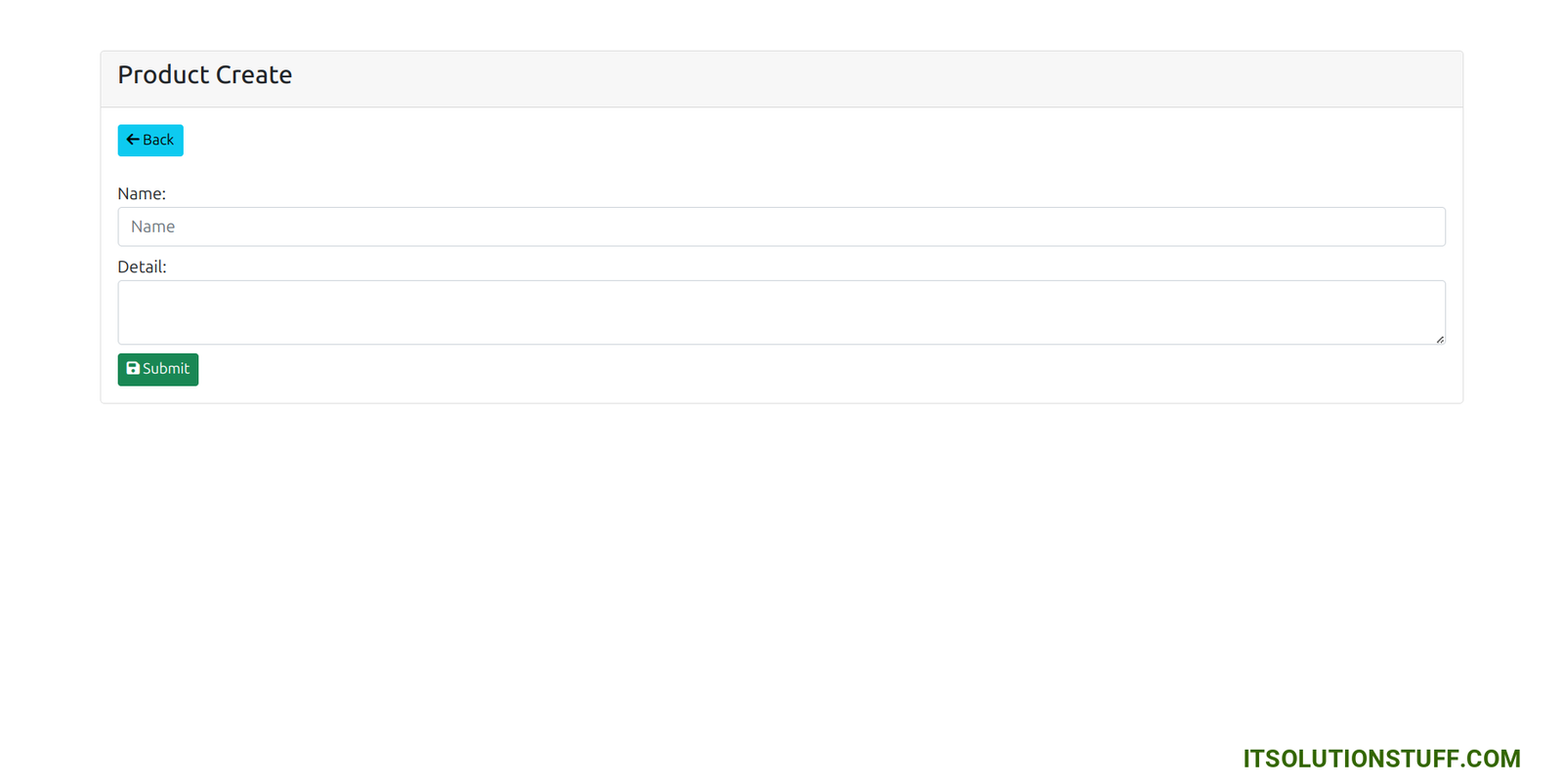
Task: Click the floppy disk icon on Submit
Action: pos(133,368)
